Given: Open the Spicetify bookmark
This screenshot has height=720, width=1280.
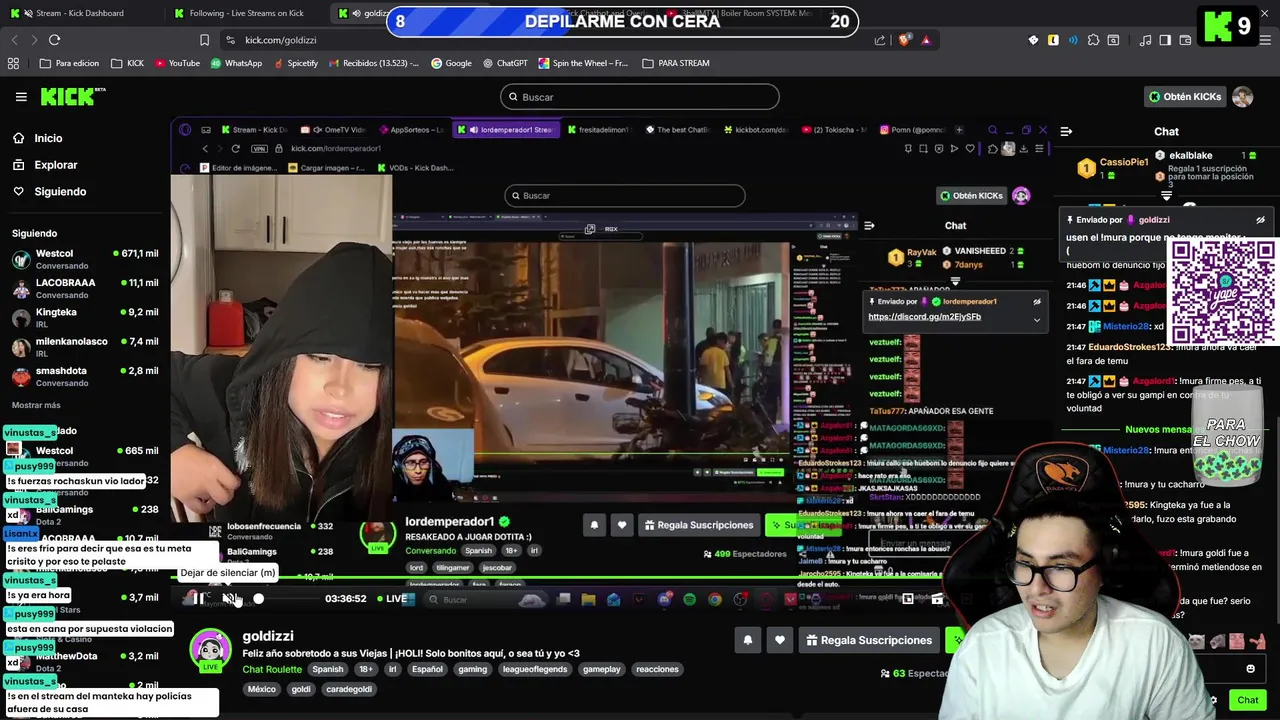Looking at the screenshot, I should pyautogui.click(x=295, y=63).
